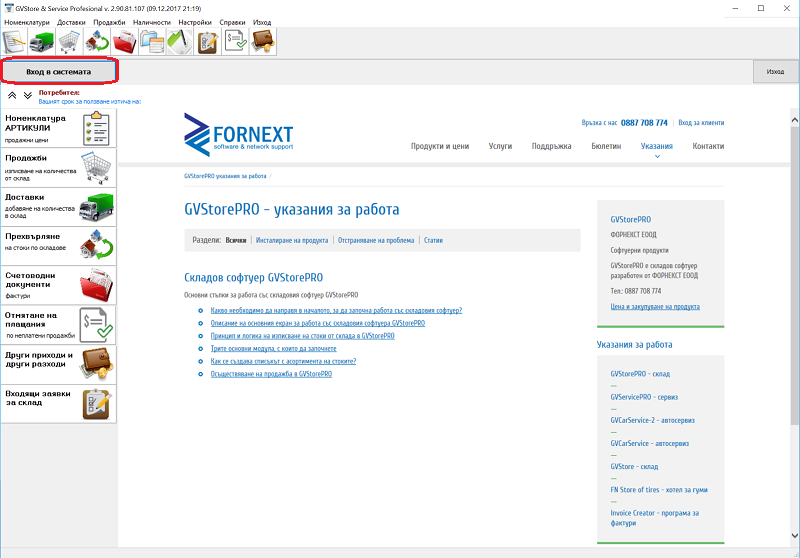Click the warehouse transfer toolbar icon

(96, 41)
